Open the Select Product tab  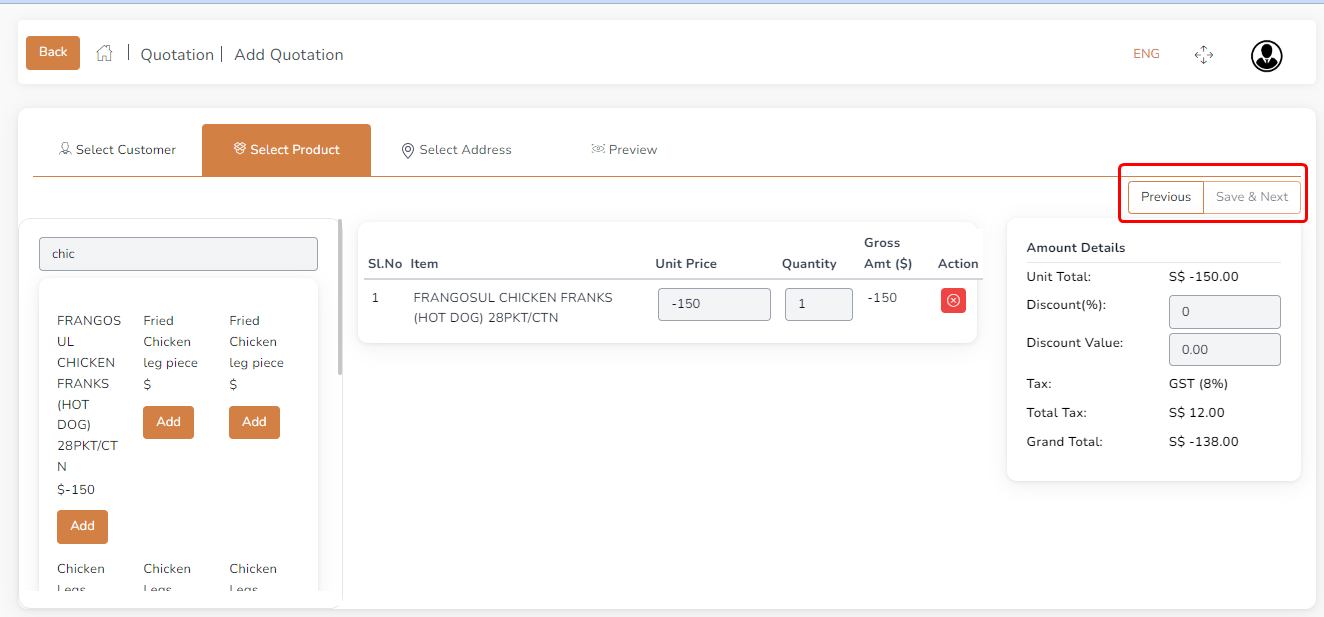click(286, 150)
